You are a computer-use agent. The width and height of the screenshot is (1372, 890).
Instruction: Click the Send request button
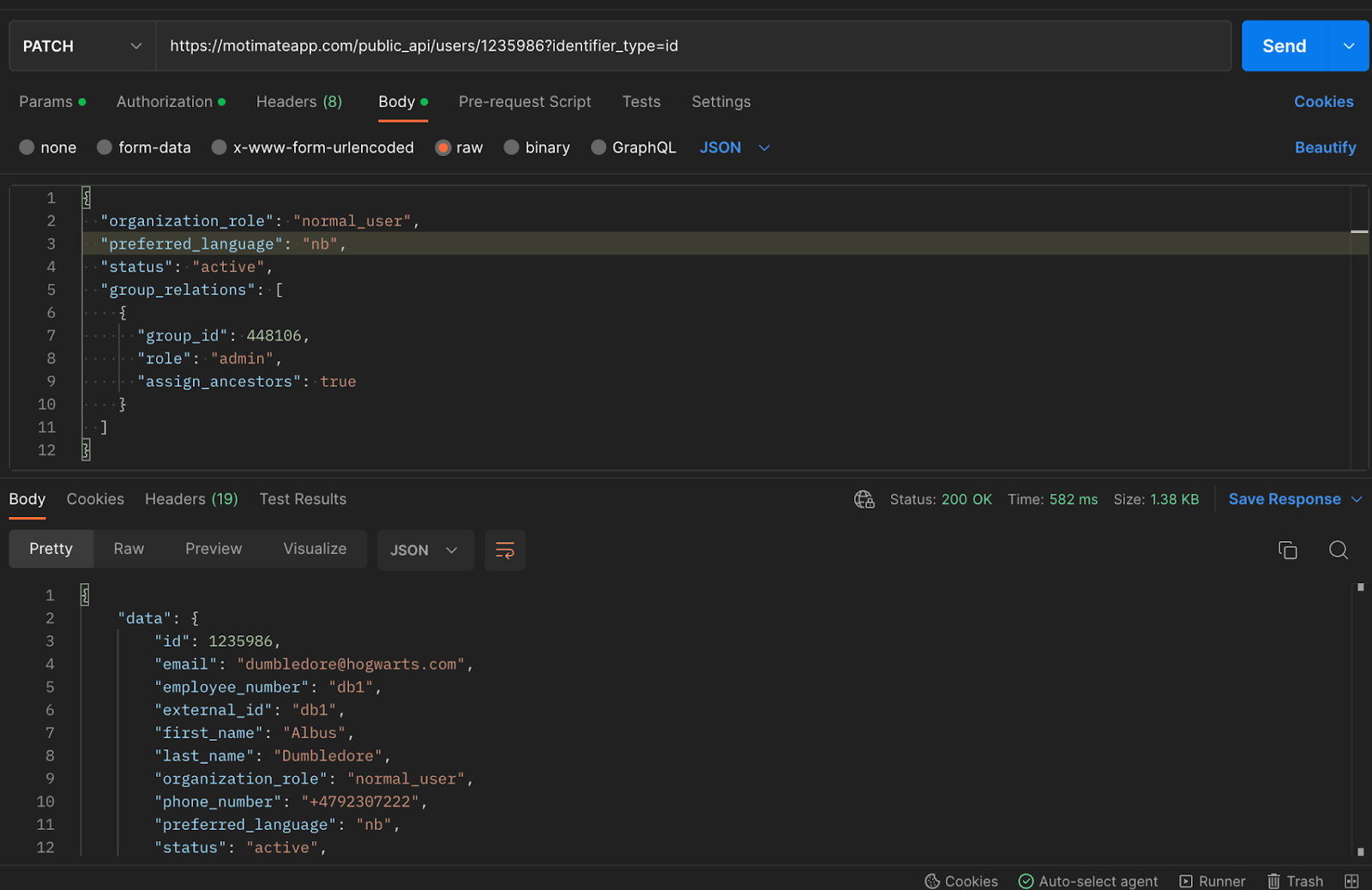[x=1284, y=46]
